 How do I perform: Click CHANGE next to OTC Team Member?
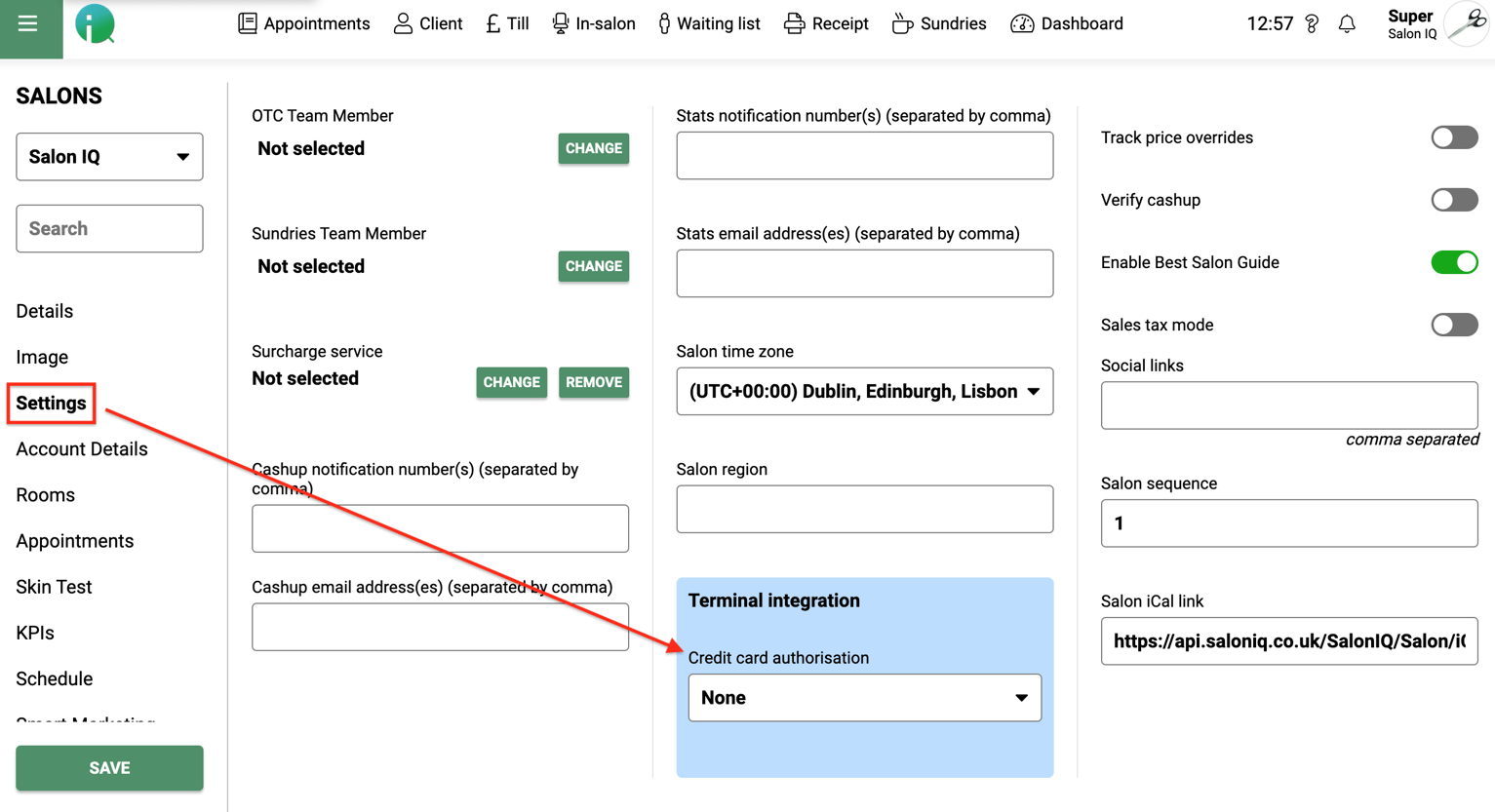[593, 148]
